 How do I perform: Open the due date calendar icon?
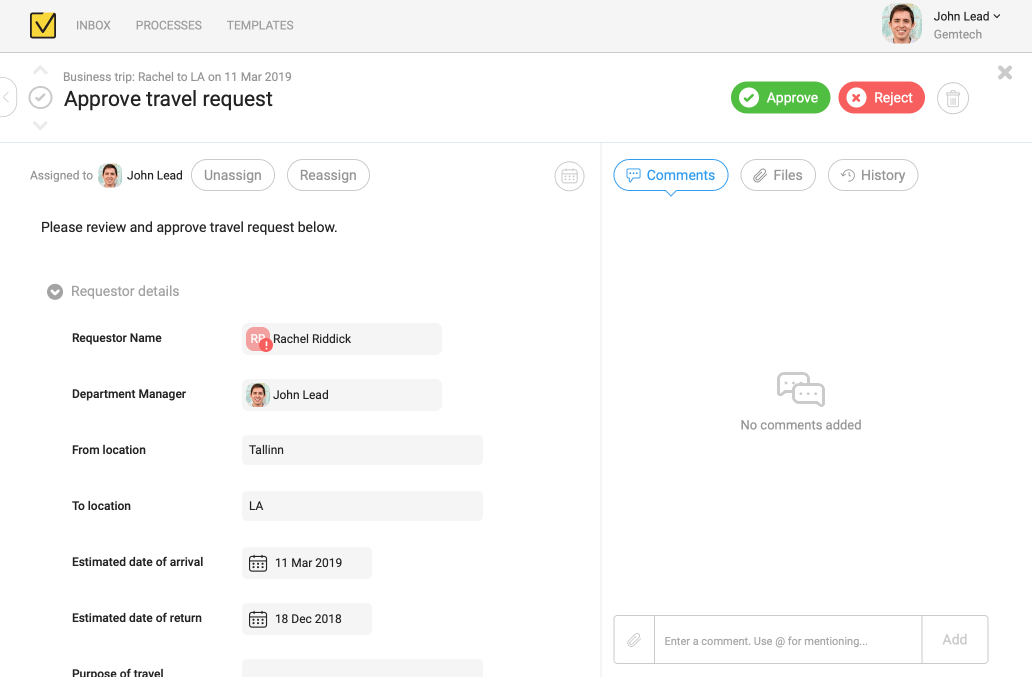point(569,176)
